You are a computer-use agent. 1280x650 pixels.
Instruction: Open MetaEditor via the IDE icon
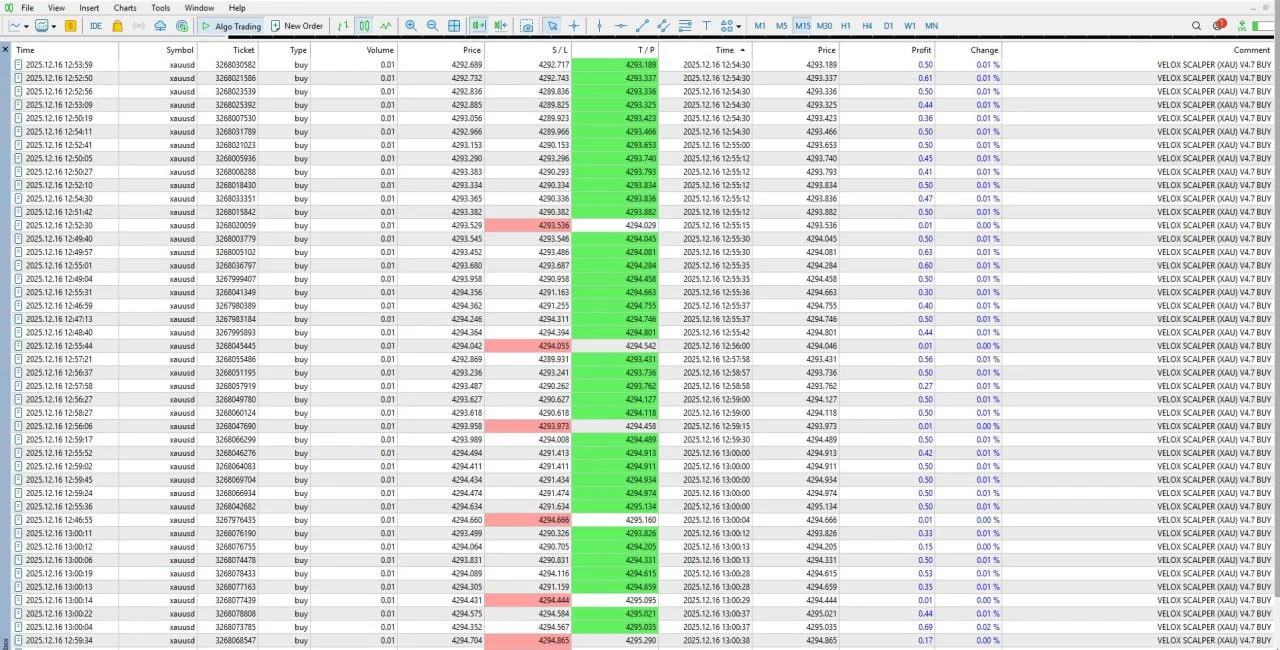point(97,26)
